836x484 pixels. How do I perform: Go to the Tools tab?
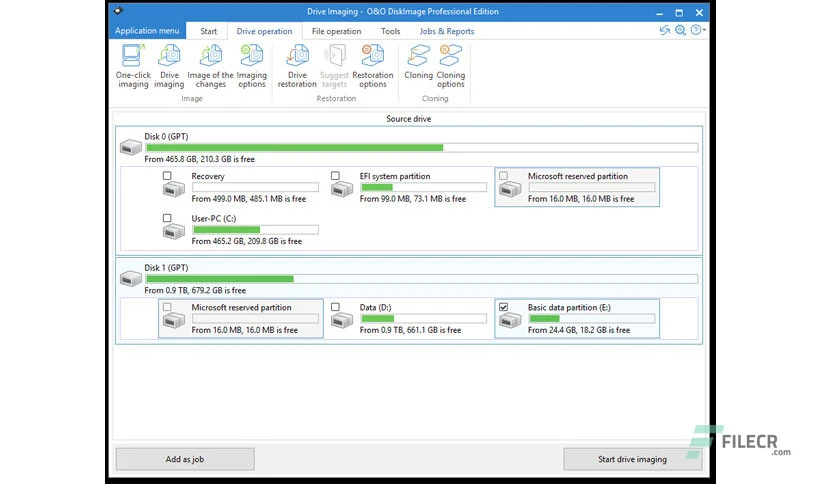pyautogui.click(x=390, y=31)
